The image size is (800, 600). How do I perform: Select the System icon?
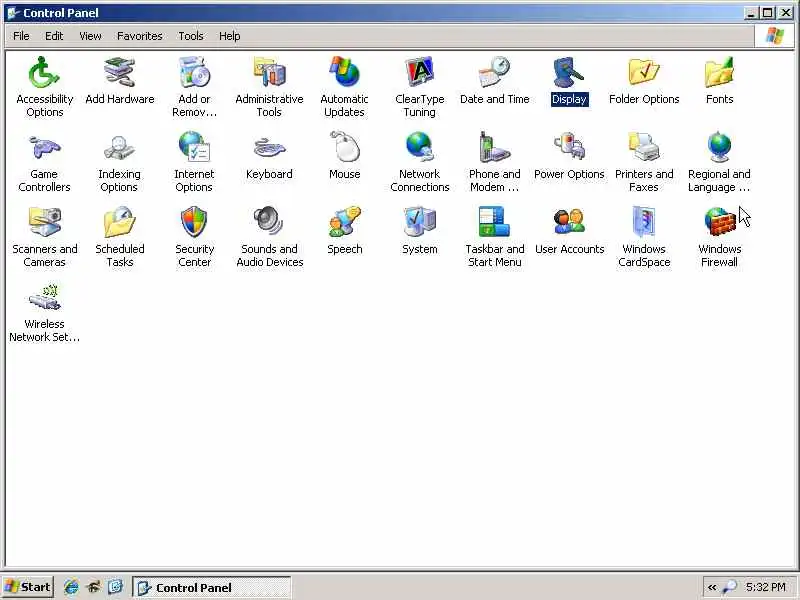(419, 222)
